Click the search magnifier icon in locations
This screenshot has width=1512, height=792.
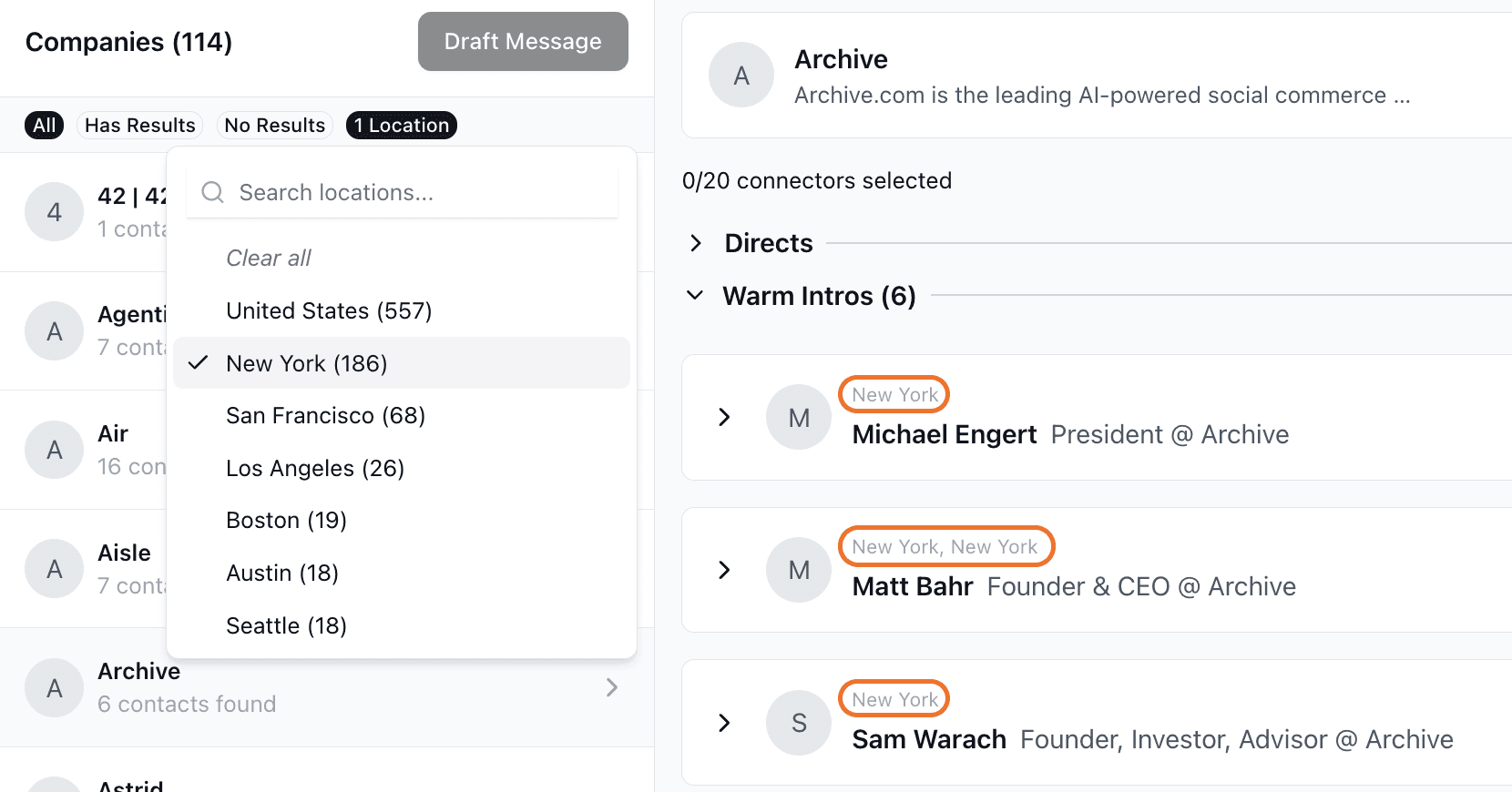click(x=212, y=192)
